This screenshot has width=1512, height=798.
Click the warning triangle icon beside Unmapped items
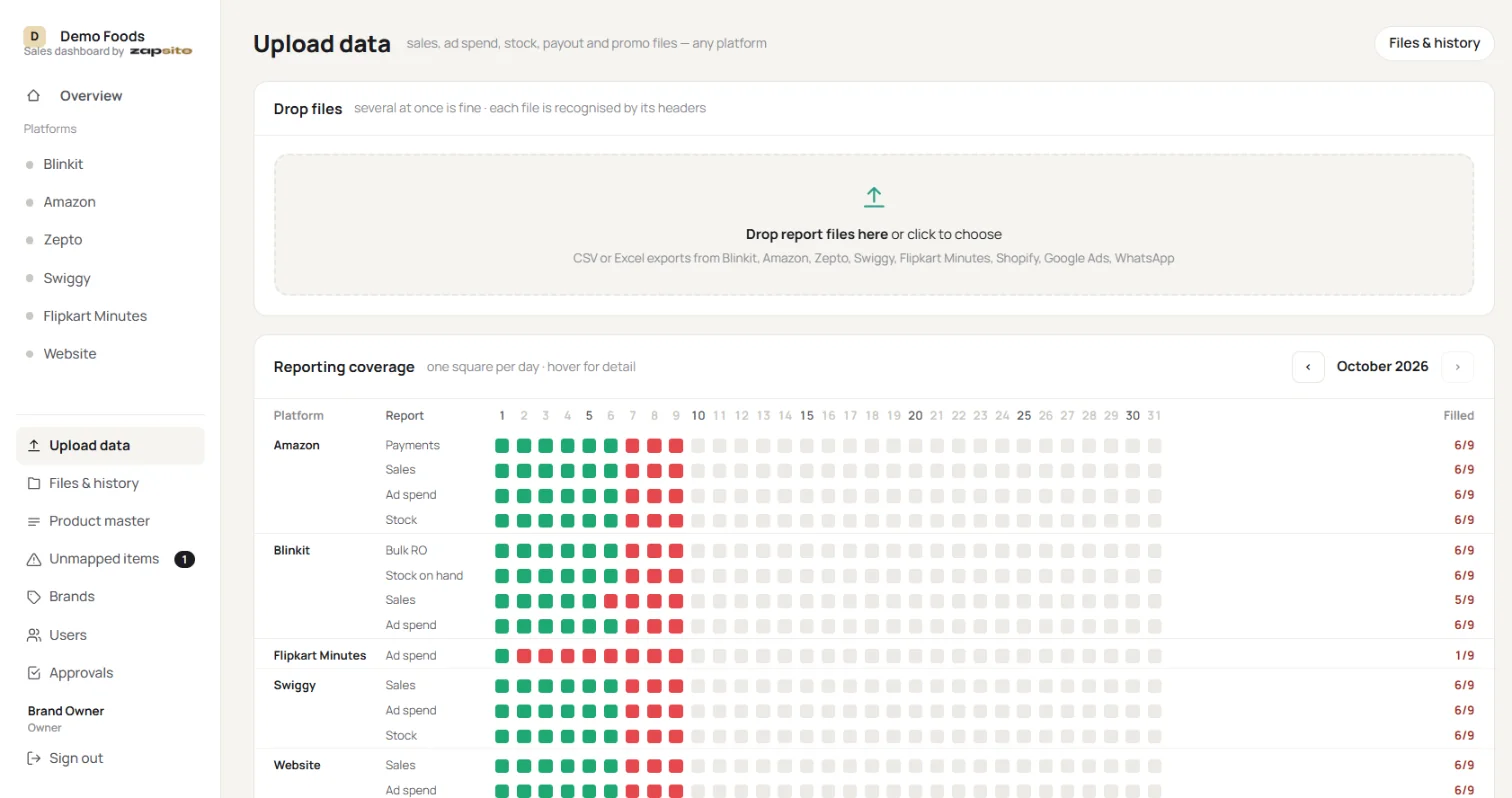coord(34,559)
